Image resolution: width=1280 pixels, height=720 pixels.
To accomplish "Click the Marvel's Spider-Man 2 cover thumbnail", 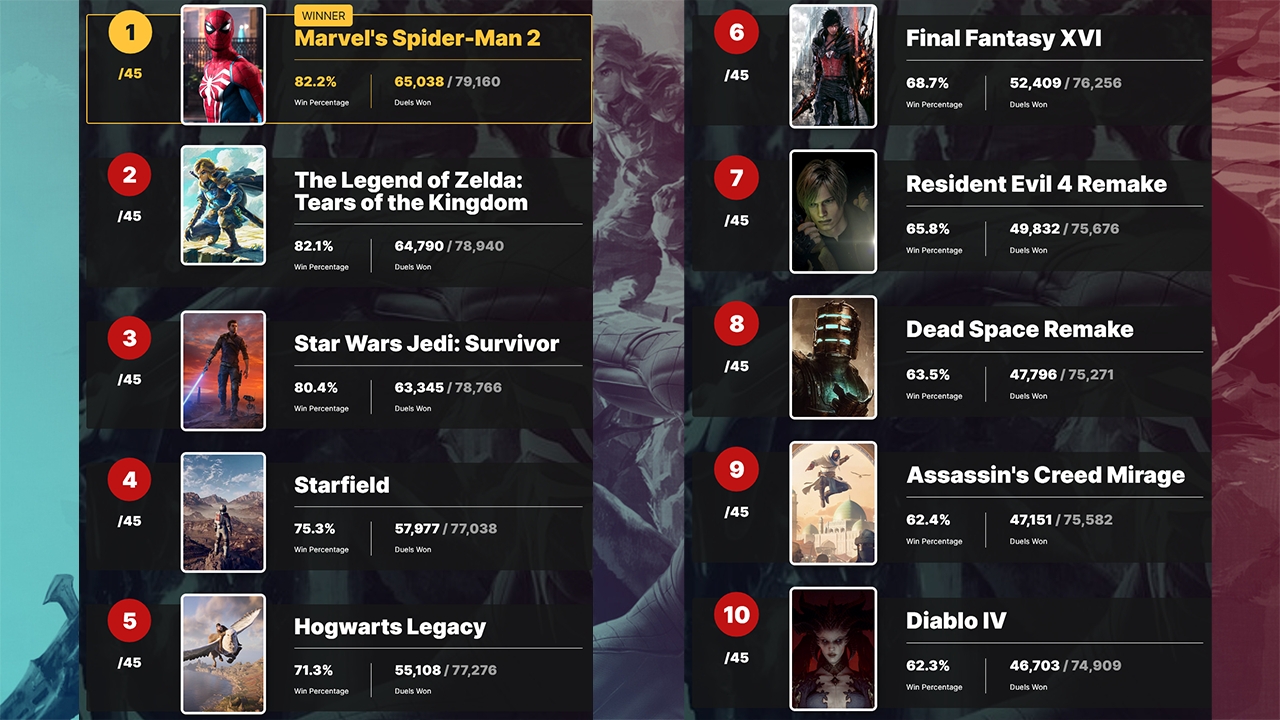I will point(223,65).
